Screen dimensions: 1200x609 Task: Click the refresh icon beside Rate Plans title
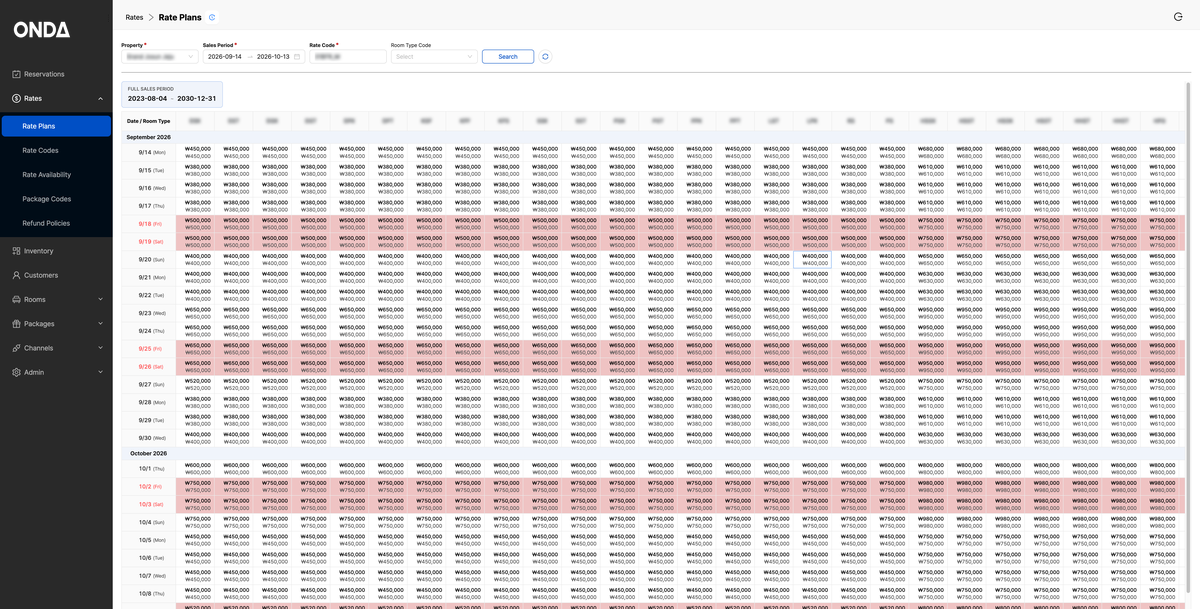212,17
